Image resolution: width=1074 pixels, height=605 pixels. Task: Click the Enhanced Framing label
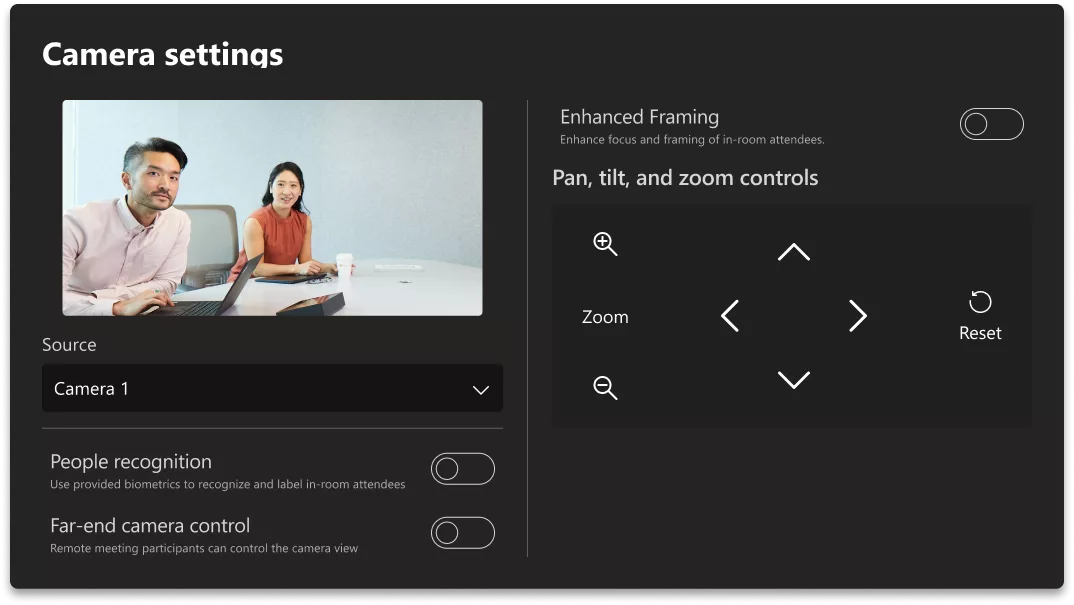(640, 117)
